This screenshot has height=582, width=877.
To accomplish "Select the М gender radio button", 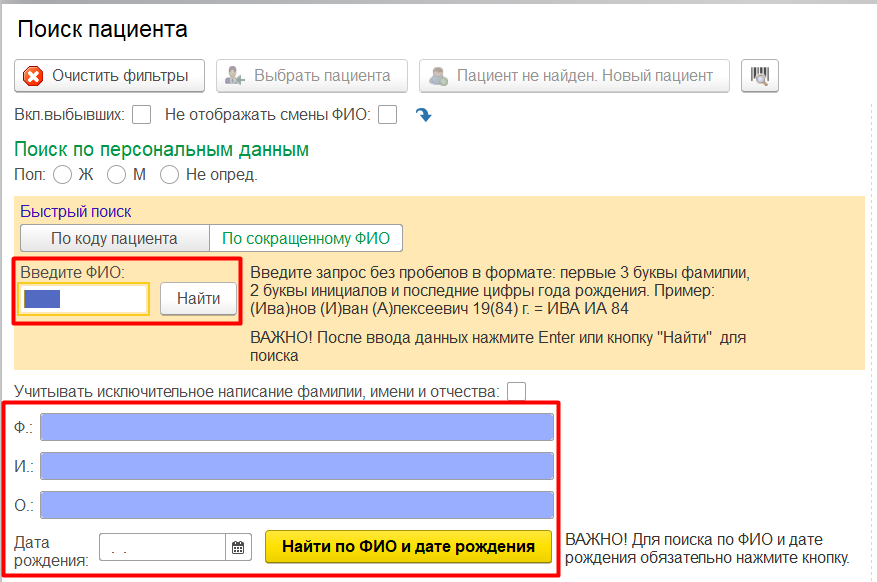I will click(116, 175).
